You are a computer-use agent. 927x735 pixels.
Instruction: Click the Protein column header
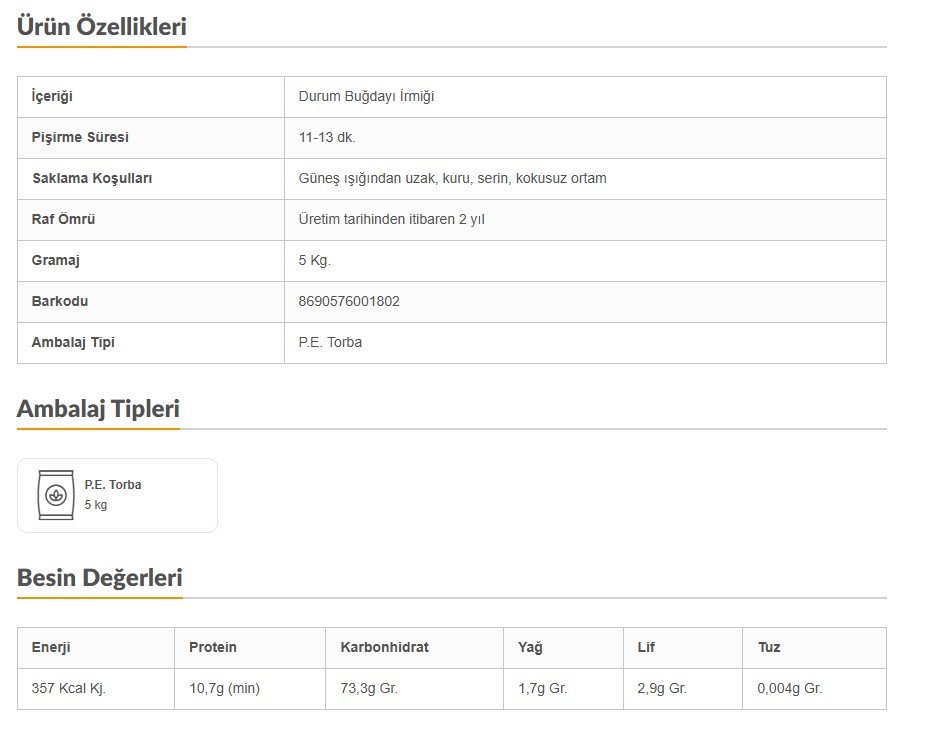[213, 647]
